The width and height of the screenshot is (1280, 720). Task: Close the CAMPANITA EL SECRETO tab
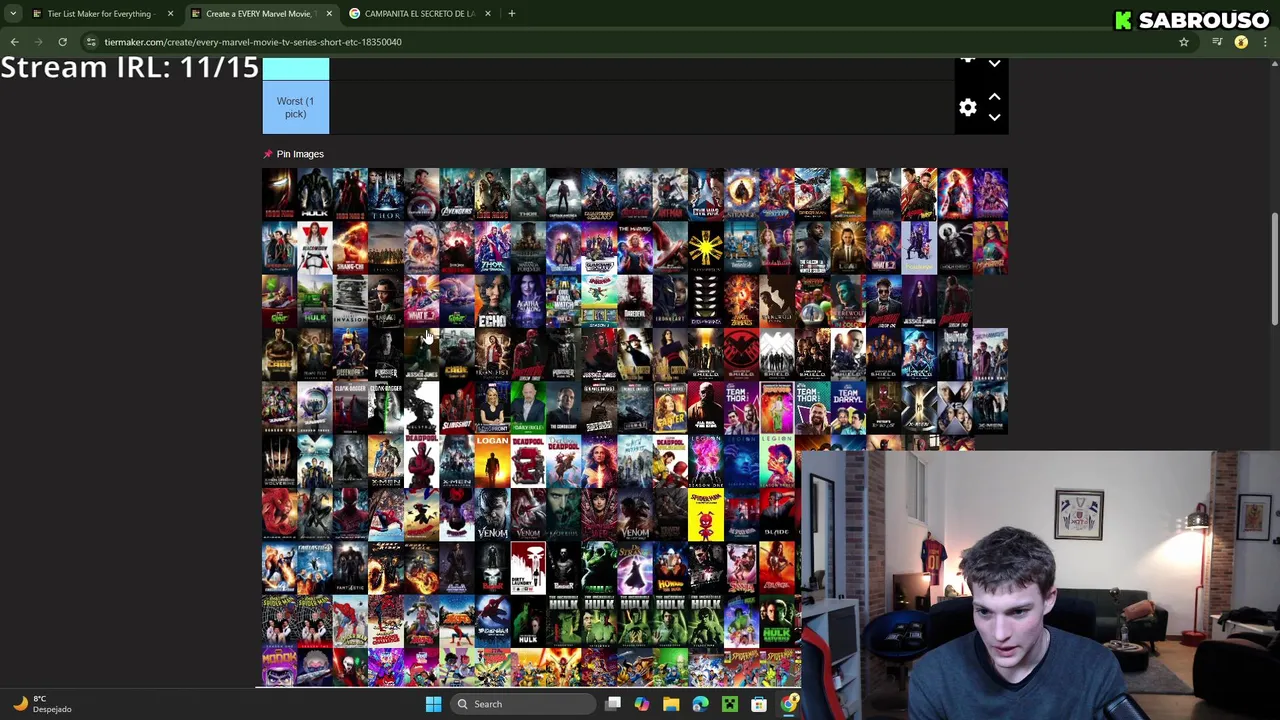click(x=487, y=14)
